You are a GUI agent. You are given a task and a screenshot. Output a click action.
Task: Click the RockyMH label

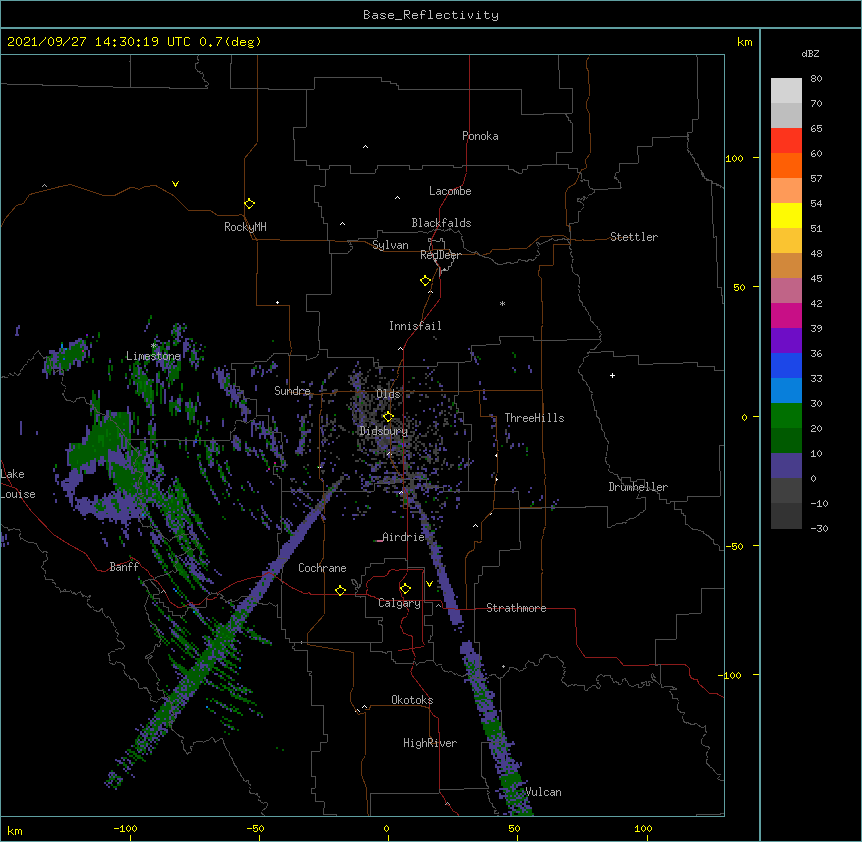[x=245, y=227]
